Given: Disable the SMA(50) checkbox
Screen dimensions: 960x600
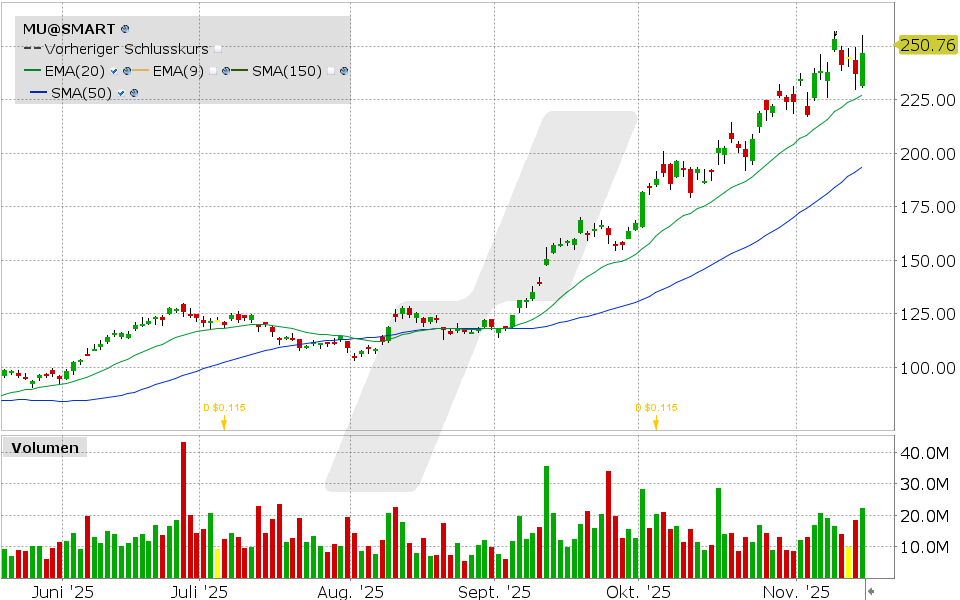Looking at the screenshot, I should point(121,91).
